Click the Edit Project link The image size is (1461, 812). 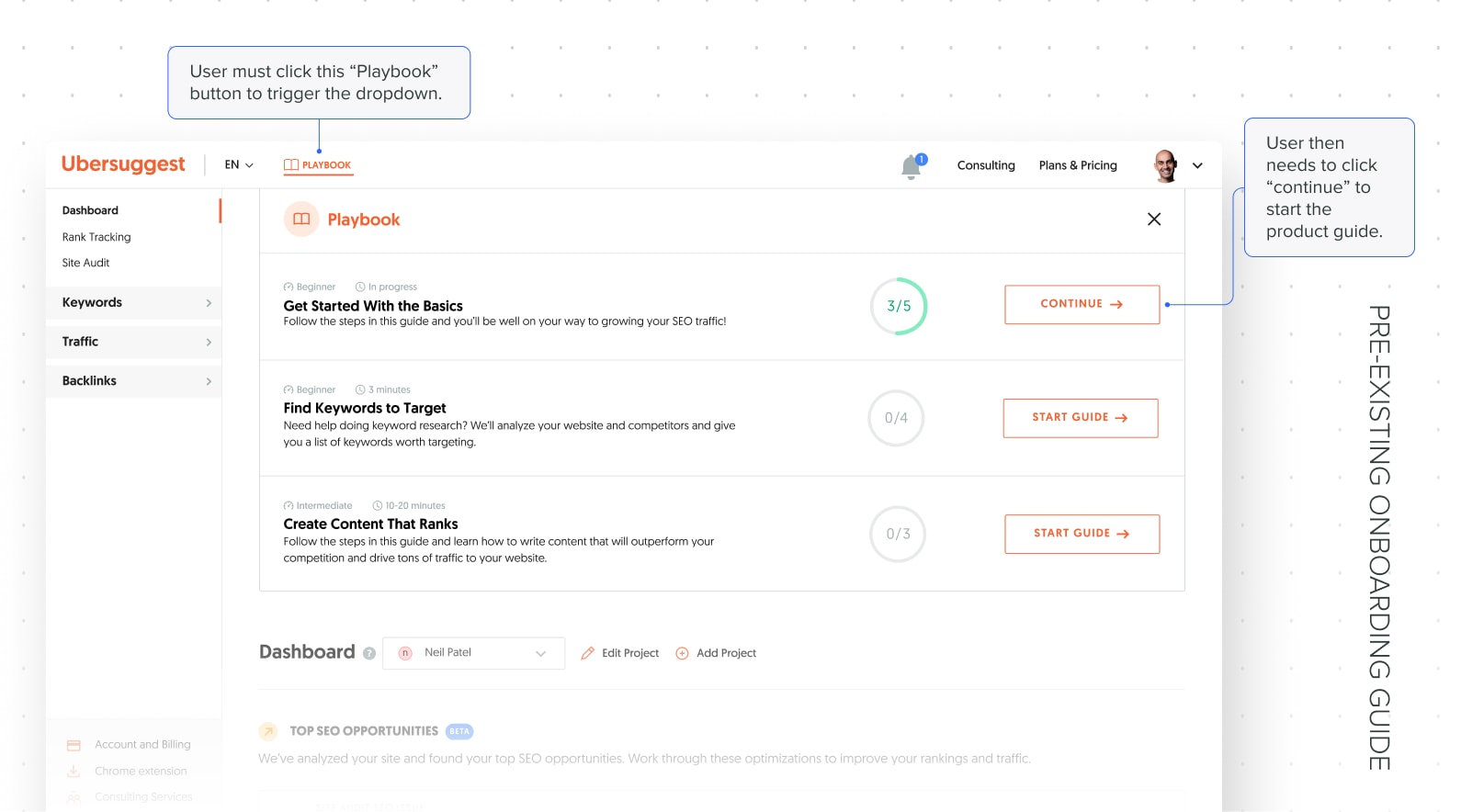(630, 653)
